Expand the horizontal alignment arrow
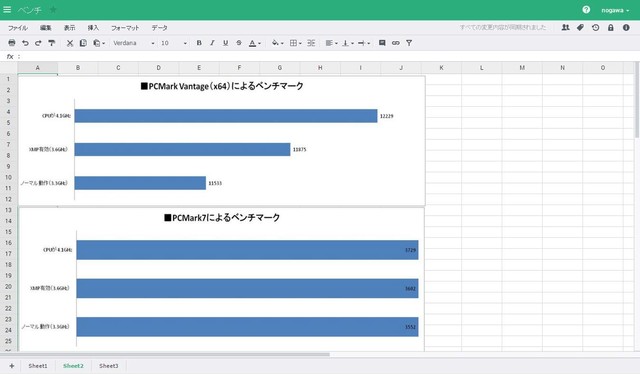The height and width of the screenshot is (374, 640). 336,43
